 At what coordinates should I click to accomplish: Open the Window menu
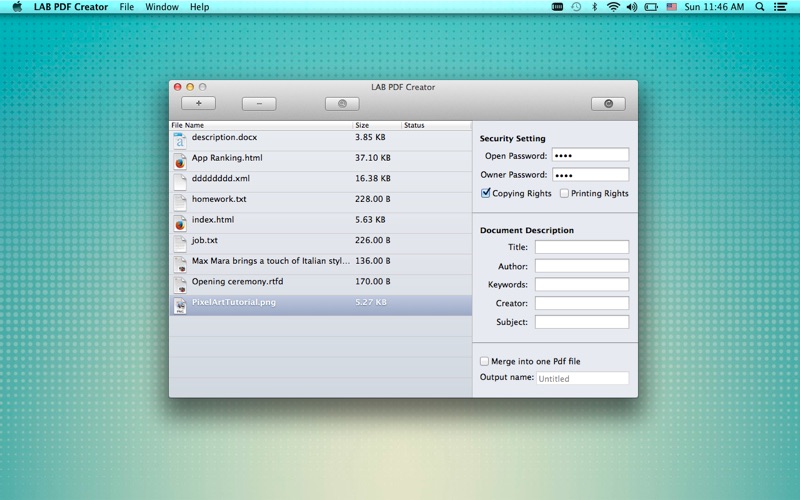click(x=162, y=7)
